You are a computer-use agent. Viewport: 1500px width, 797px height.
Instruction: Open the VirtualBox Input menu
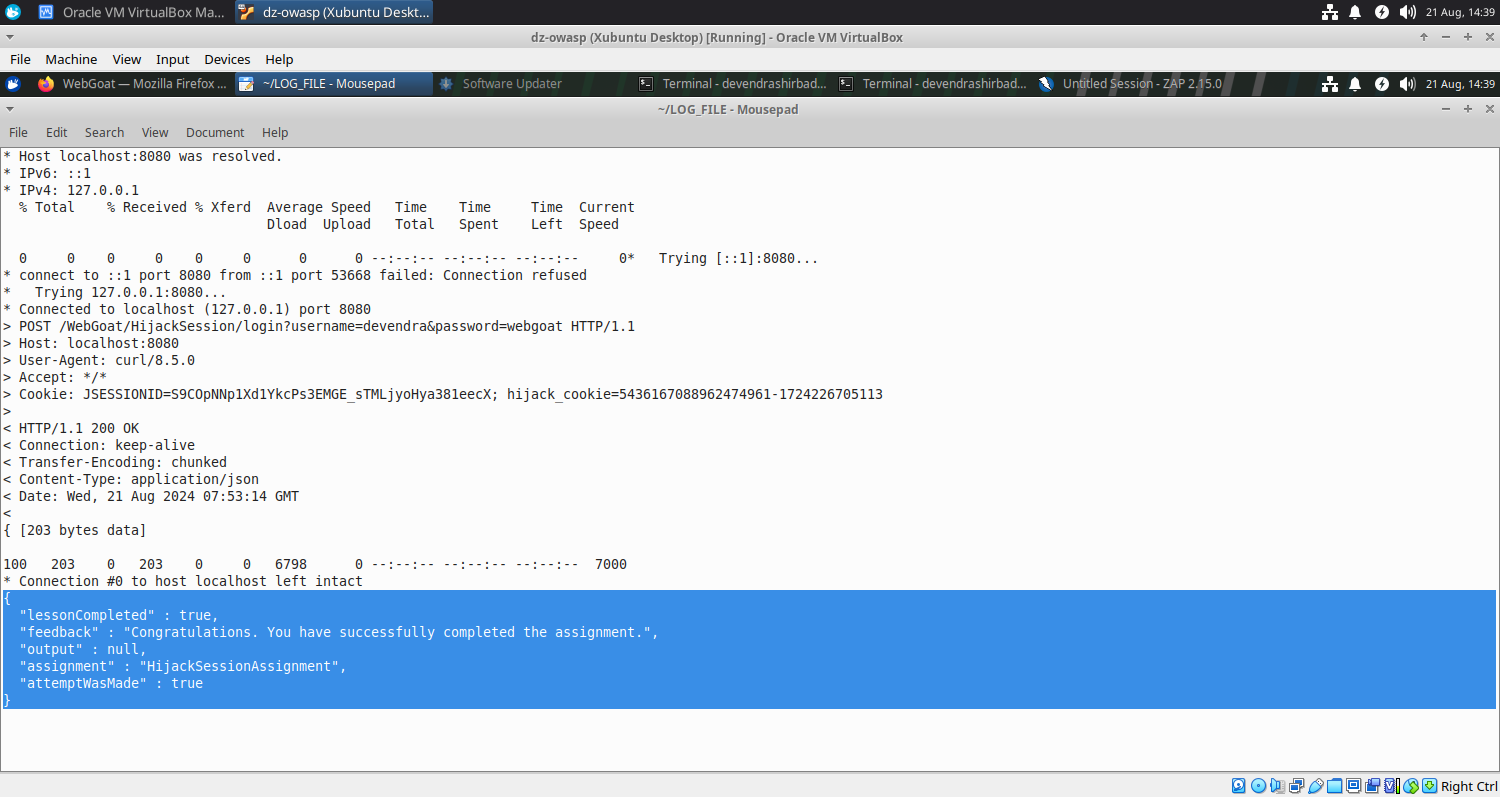(173, 59)
